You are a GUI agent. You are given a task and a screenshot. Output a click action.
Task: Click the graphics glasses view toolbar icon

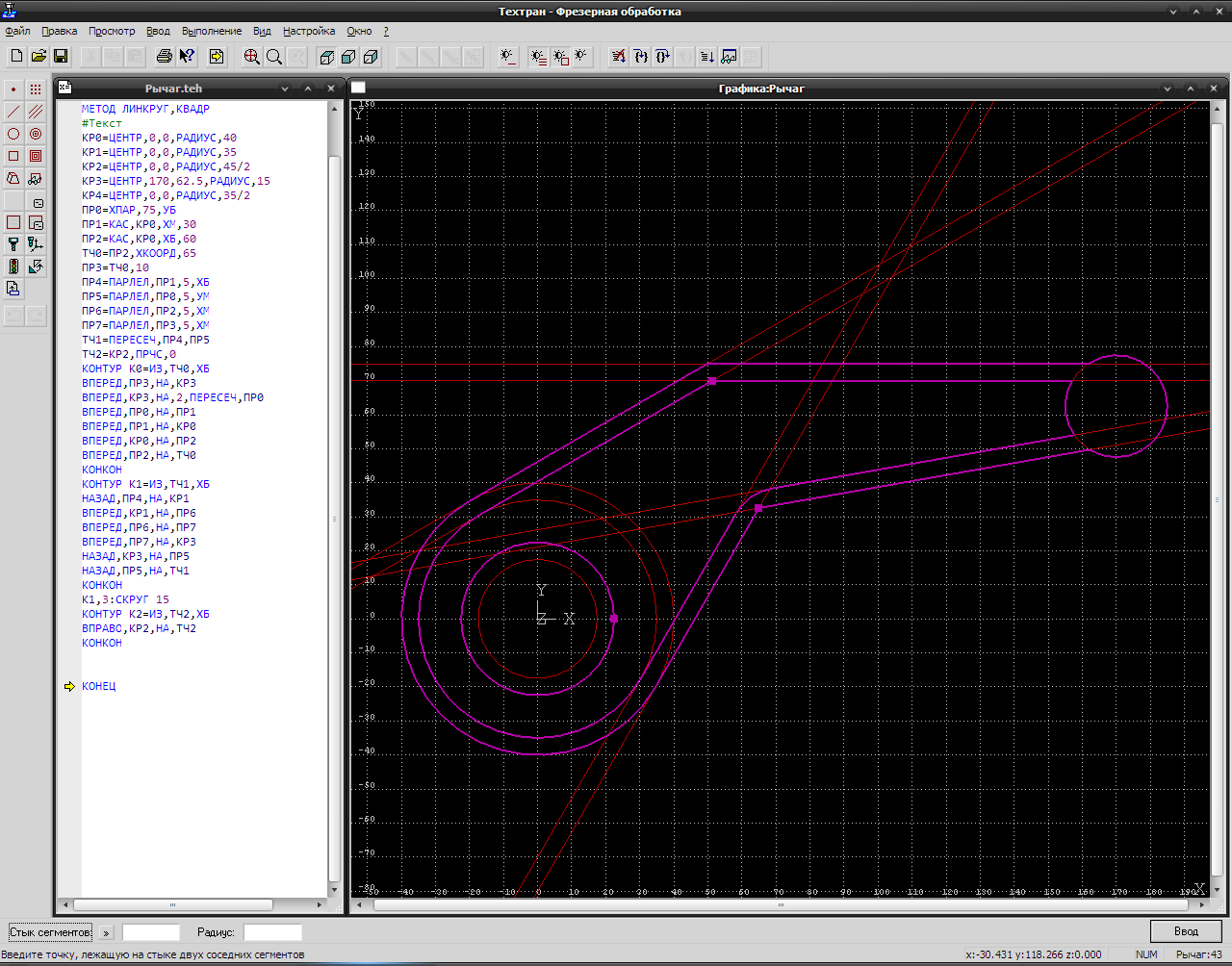click(730, 57)
